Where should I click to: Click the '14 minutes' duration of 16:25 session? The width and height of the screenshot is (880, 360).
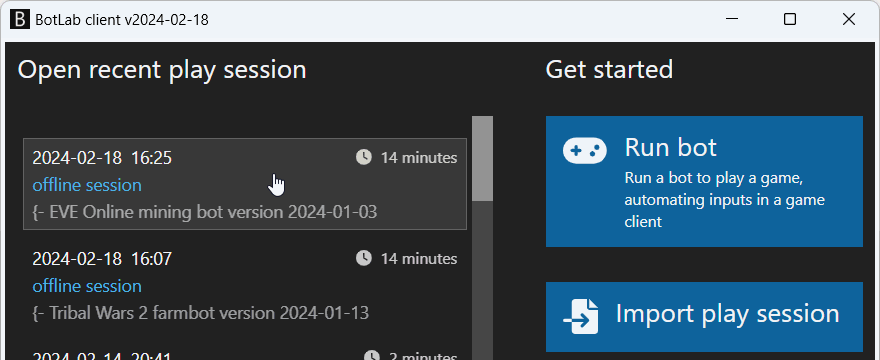click(x=419, y=158)
